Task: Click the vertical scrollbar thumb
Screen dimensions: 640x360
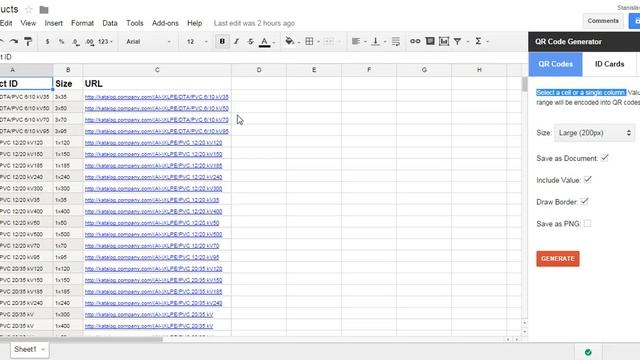Action: click(524, 84)
